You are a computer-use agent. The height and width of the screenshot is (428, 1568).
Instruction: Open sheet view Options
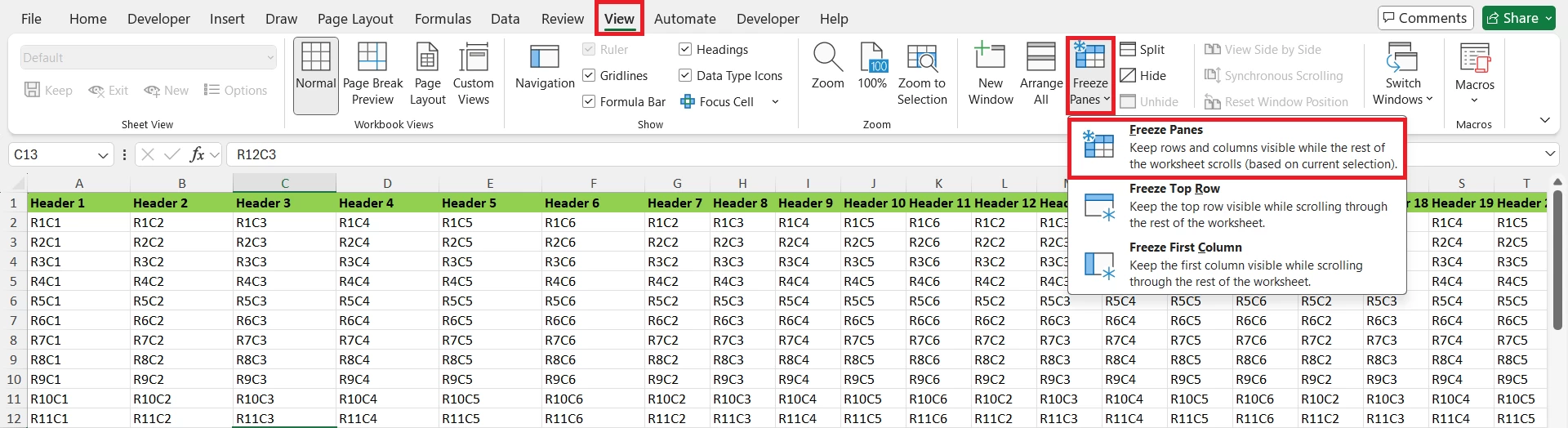[x=235, y=91]
